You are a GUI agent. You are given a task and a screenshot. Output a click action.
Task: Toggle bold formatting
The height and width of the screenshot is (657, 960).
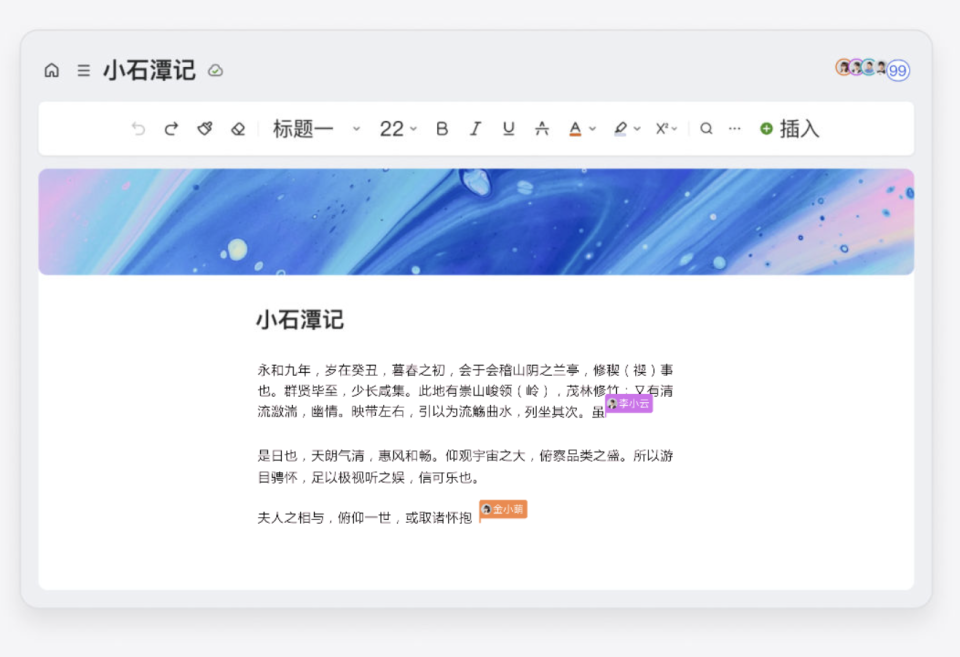[x=442, y=128]
